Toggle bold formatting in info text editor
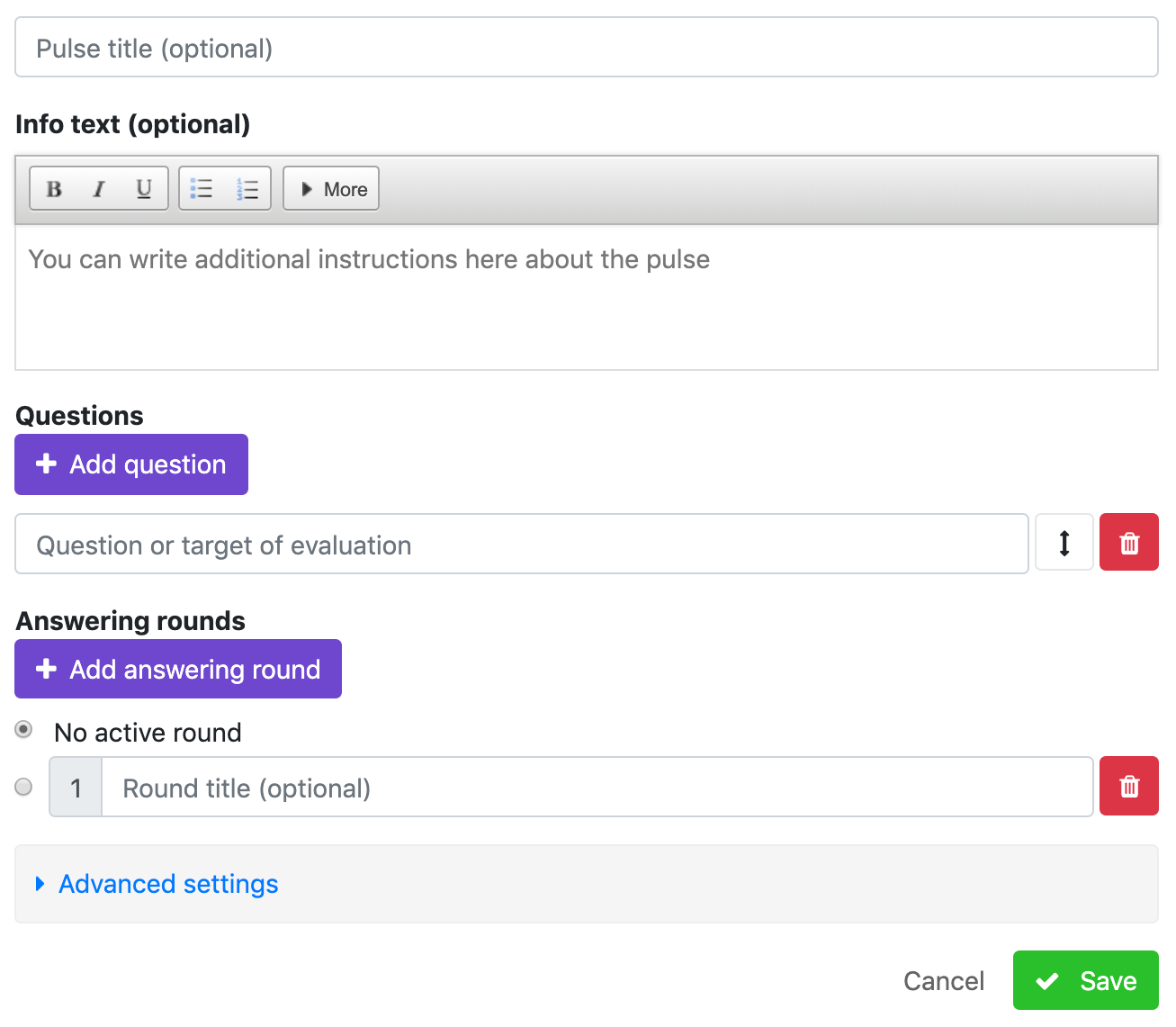The height and width of the screenshot is (1027, 1176). [x=54, y=189]
